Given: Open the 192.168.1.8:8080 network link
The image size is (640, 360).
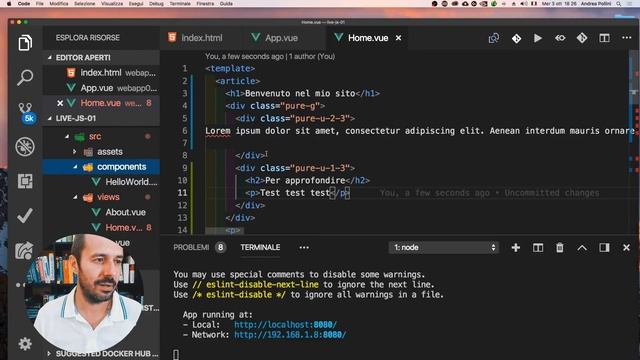Looking at the screenshot, I should (x=290, y=335).
